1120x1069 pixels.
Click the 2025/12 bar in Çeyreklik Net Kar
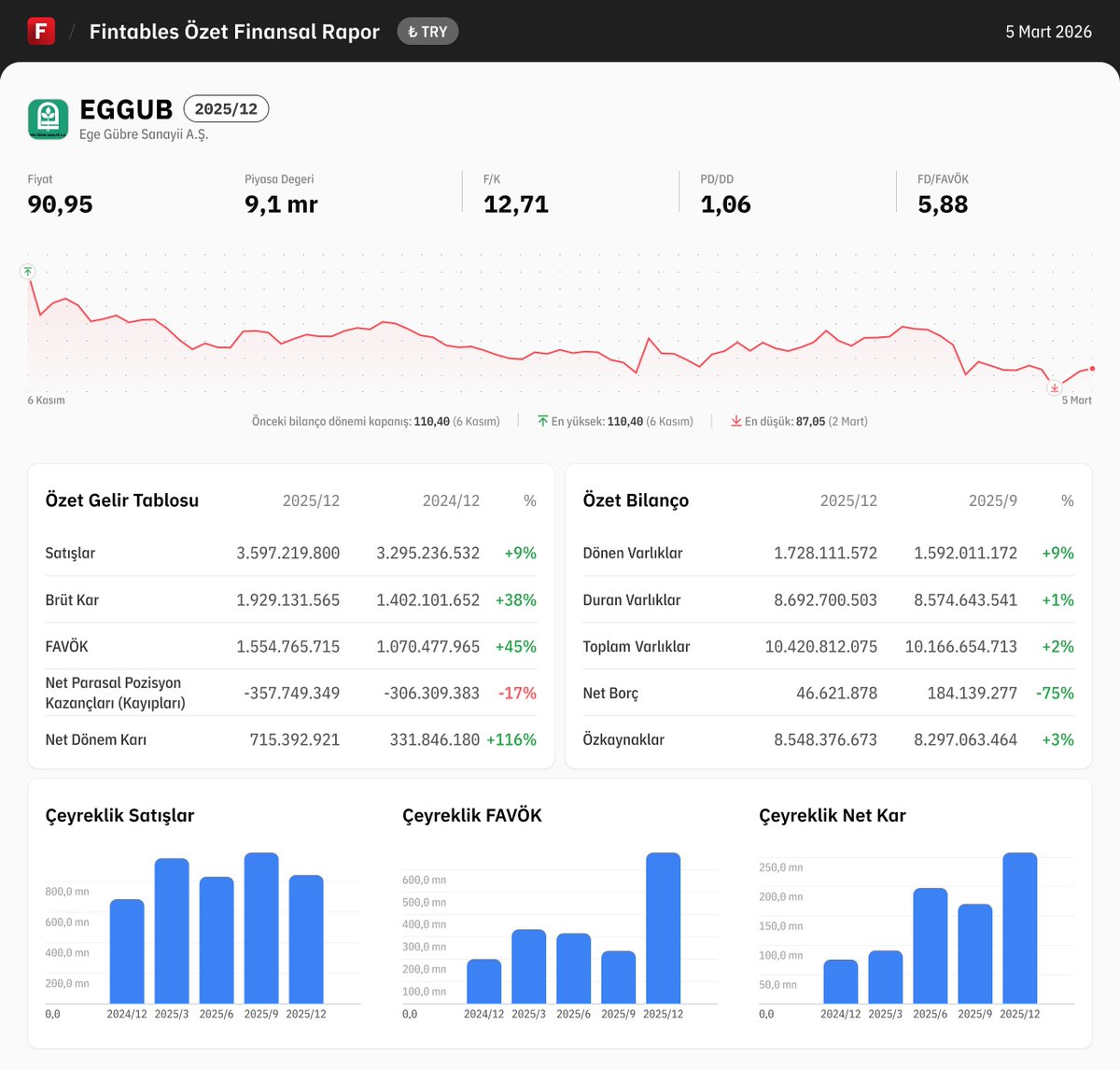click(1020, 928)
